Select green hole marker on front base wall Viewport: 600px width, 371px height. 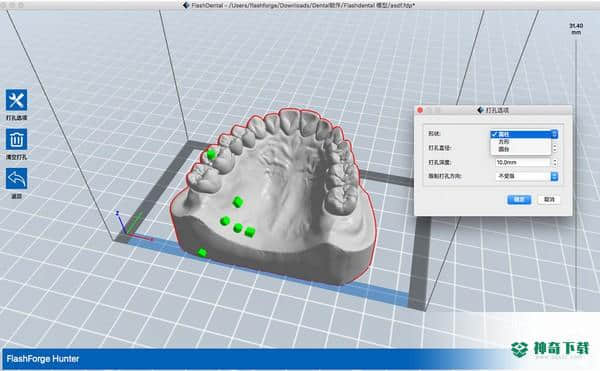click(x=202, y=252)
